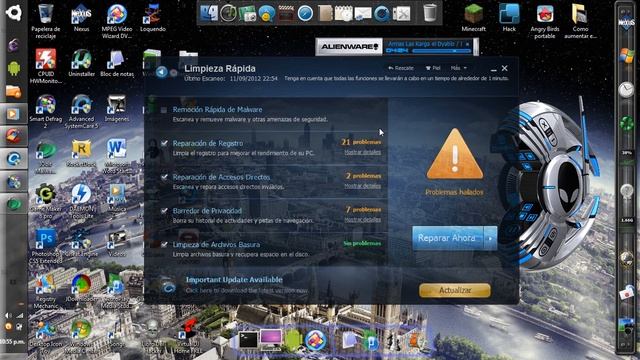Seek within the Alienware player progress bar
The height and width of the screenshot is (360, 640).
442,51
